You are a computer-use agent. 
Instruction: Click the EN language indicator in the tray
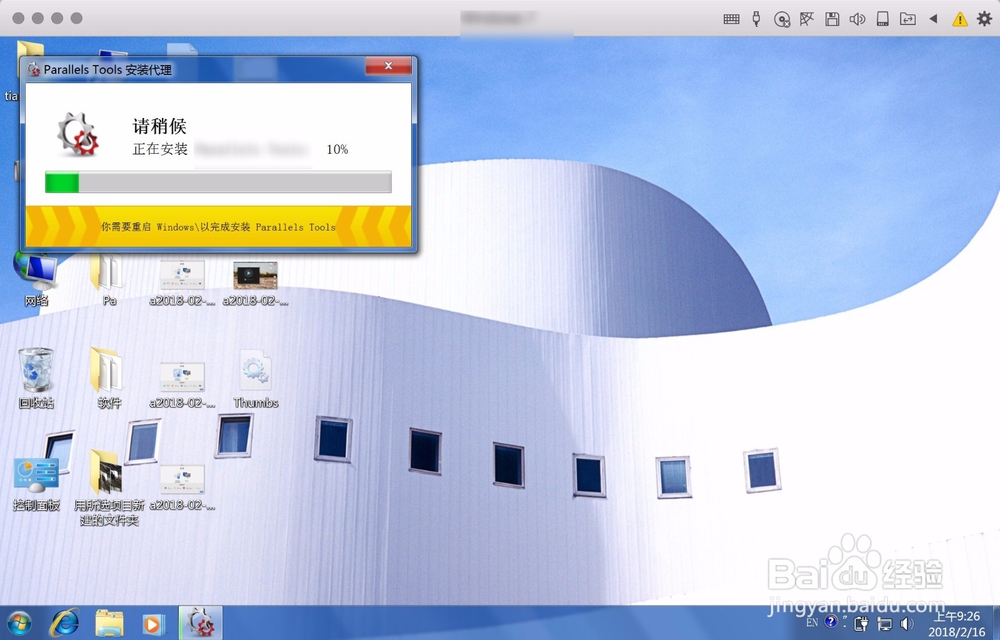click(812, 622)
